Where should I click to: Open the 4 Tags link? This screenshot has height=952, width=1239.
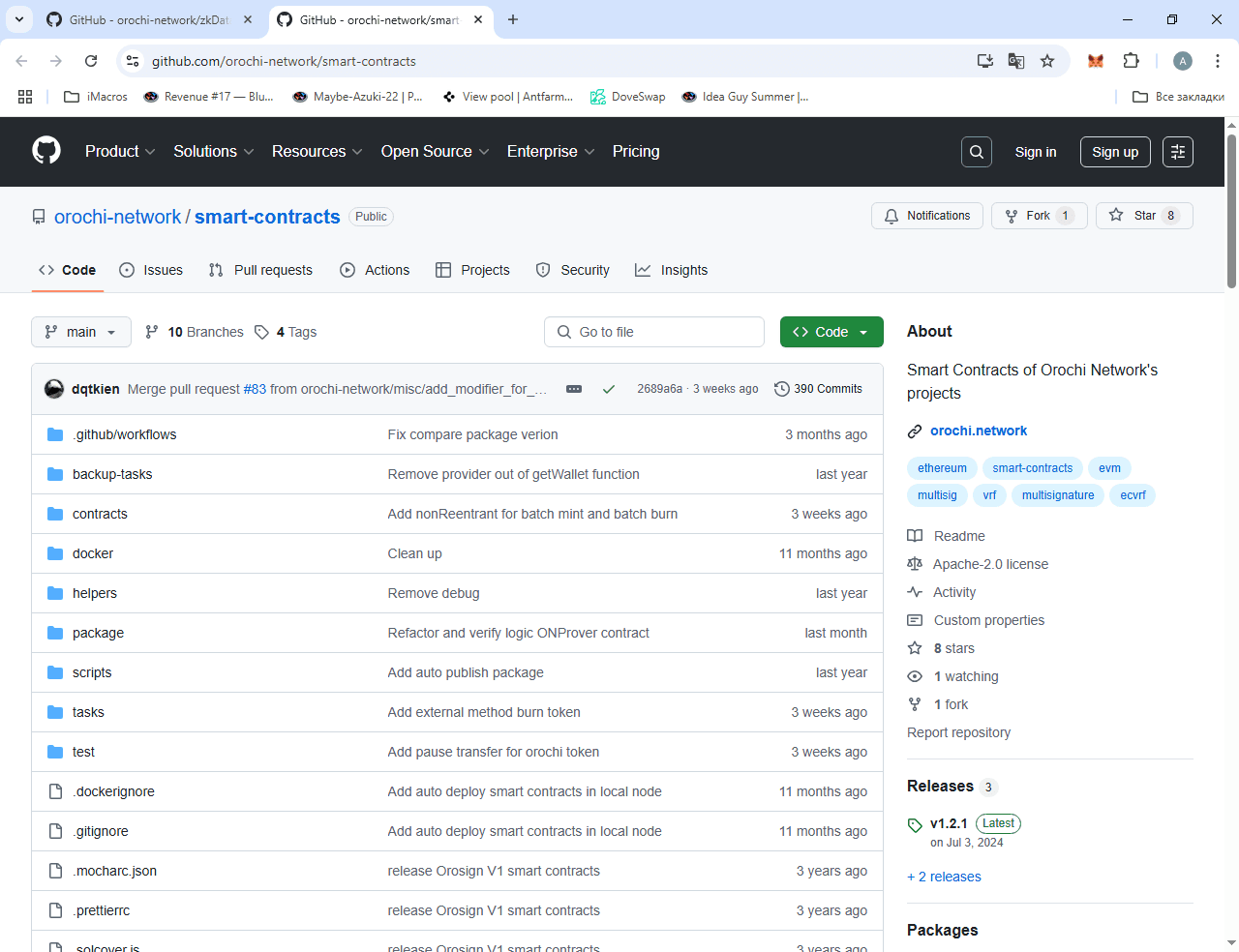pyautogui.click(x=286, y=332)
